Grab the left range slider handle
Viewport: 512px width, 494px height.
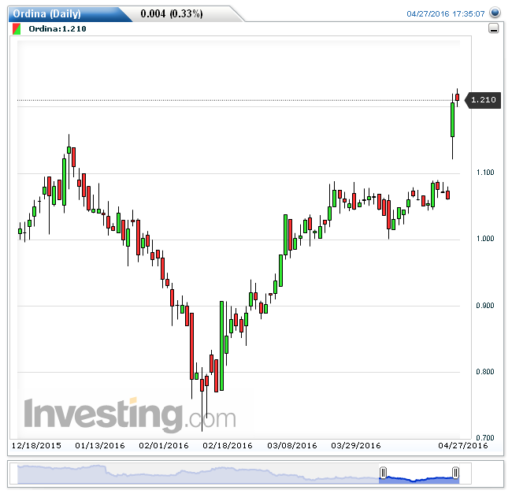(383, 472)
